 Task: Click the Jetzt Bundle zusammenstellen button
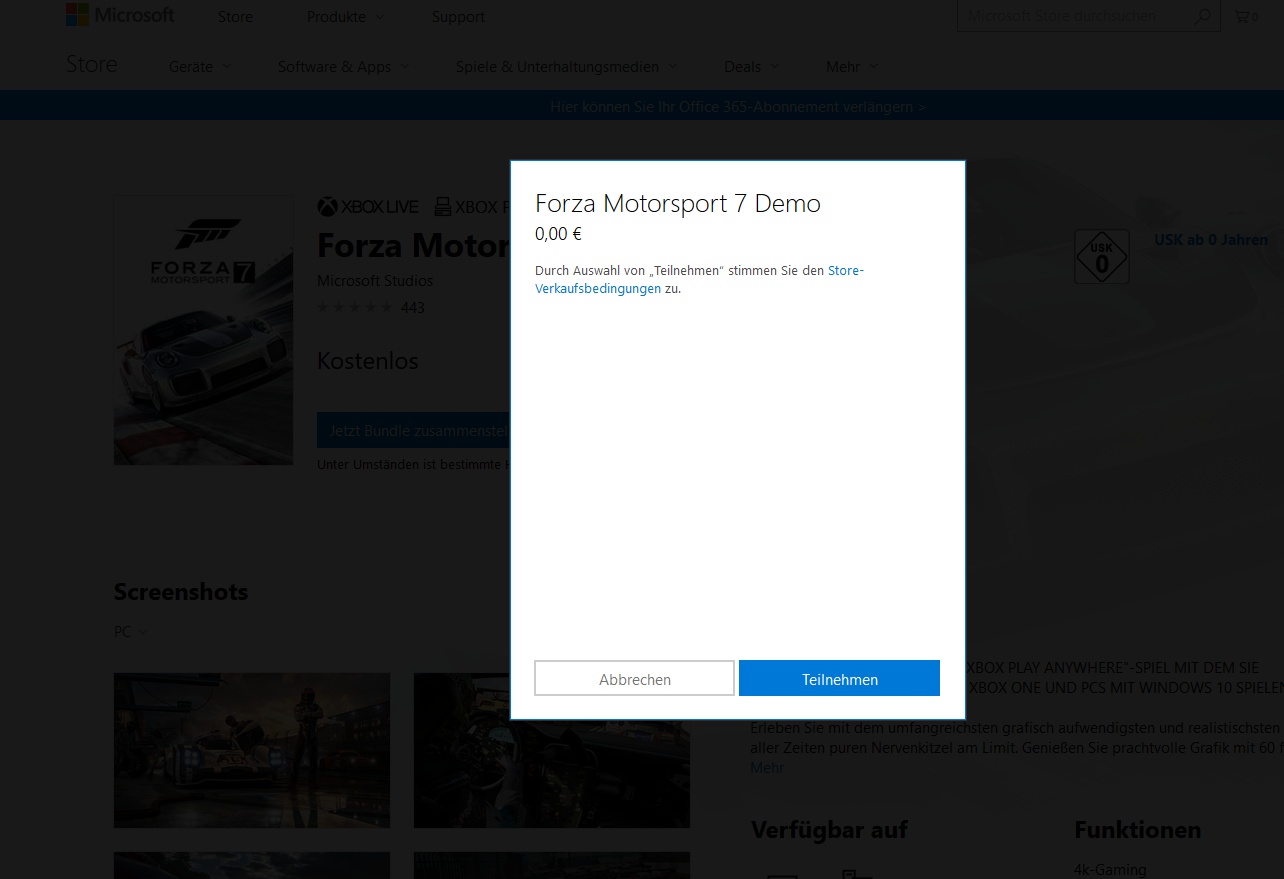(x=414, y=430)
